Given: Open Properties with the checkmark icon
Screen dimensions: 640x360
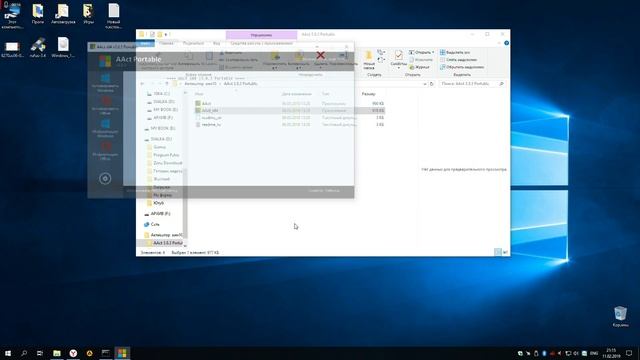Looking at the screenshot, I should pos(398,55).
